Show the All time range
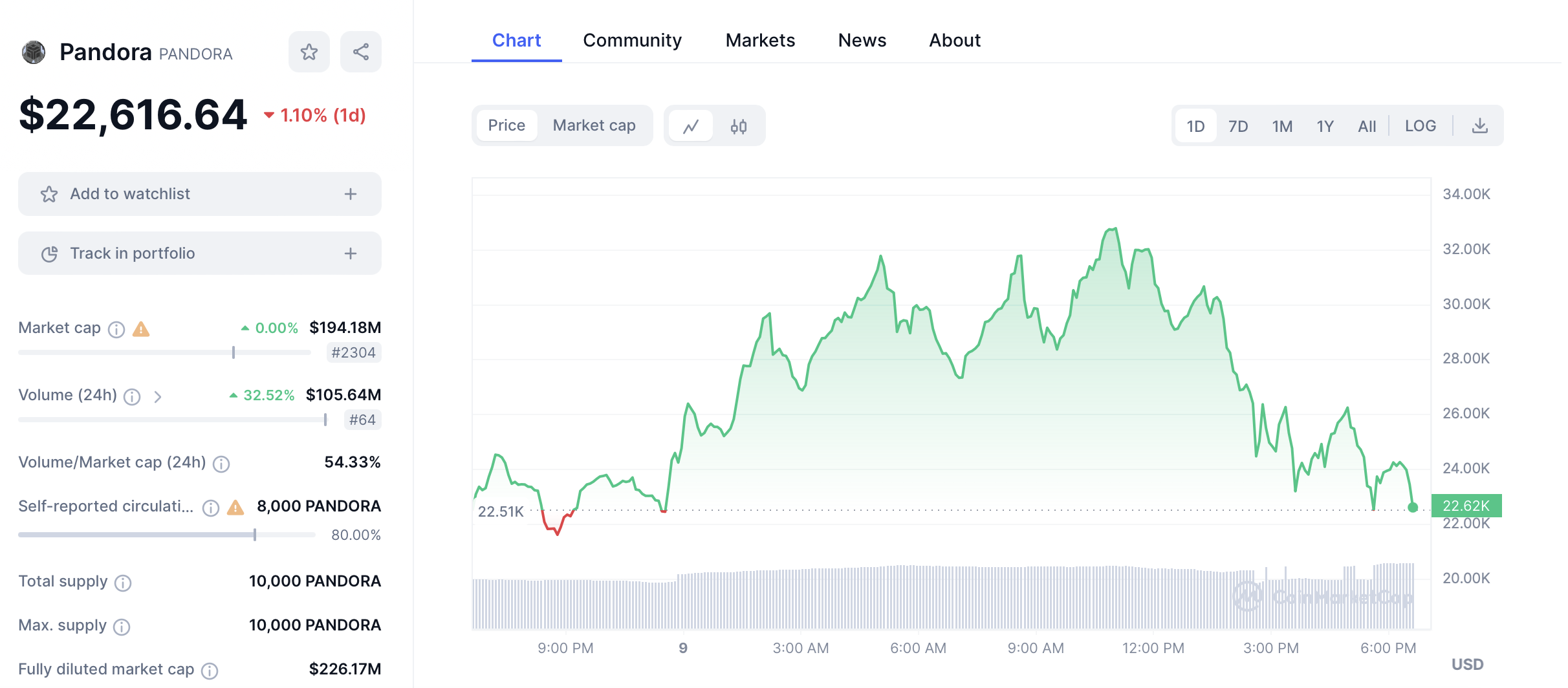This screenshot has height=688, width=1568. [x=1366, y=126]
